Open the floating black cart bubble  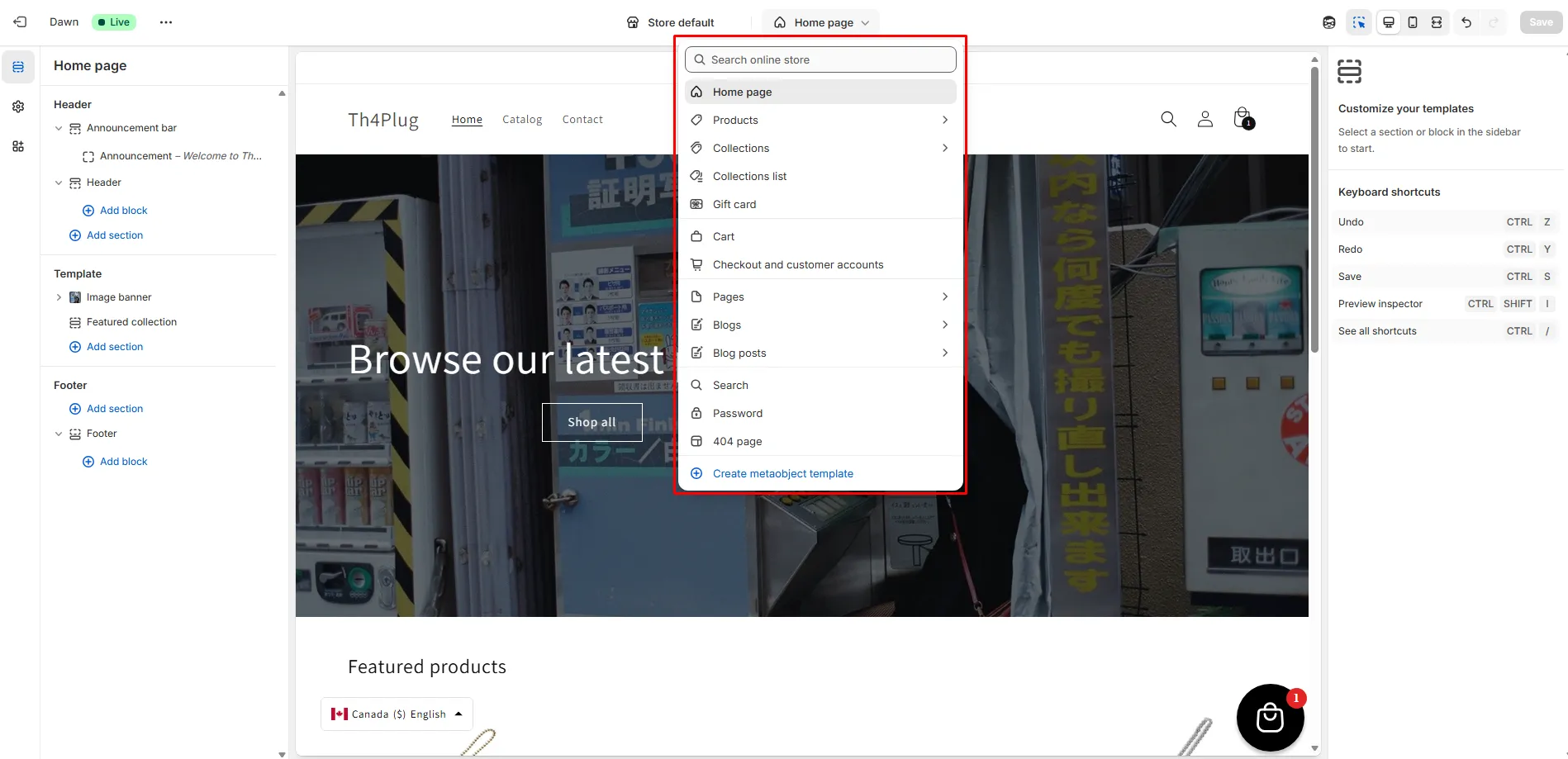tap(1270, 718)
